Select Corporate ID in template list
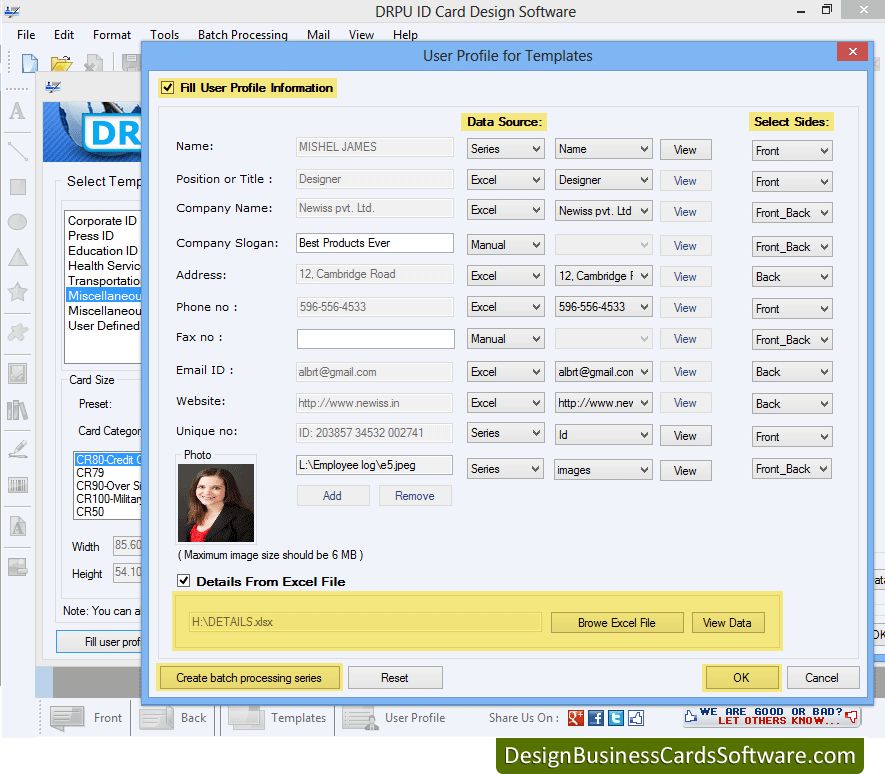 pyautogui.click(x=103, y=221)
